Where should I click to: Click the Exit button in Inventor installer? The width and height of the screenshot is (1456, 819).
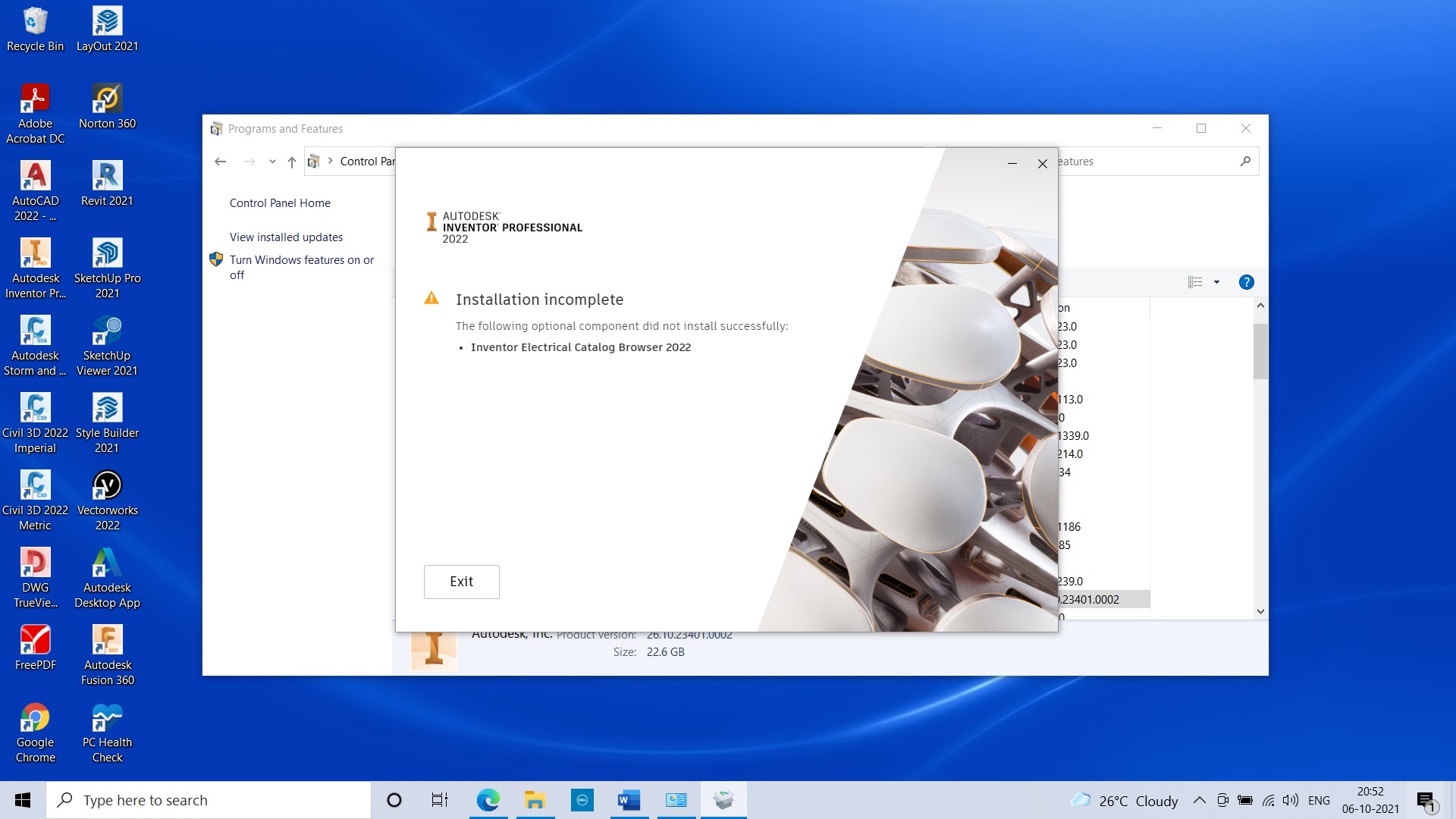(x=461, y=582)
